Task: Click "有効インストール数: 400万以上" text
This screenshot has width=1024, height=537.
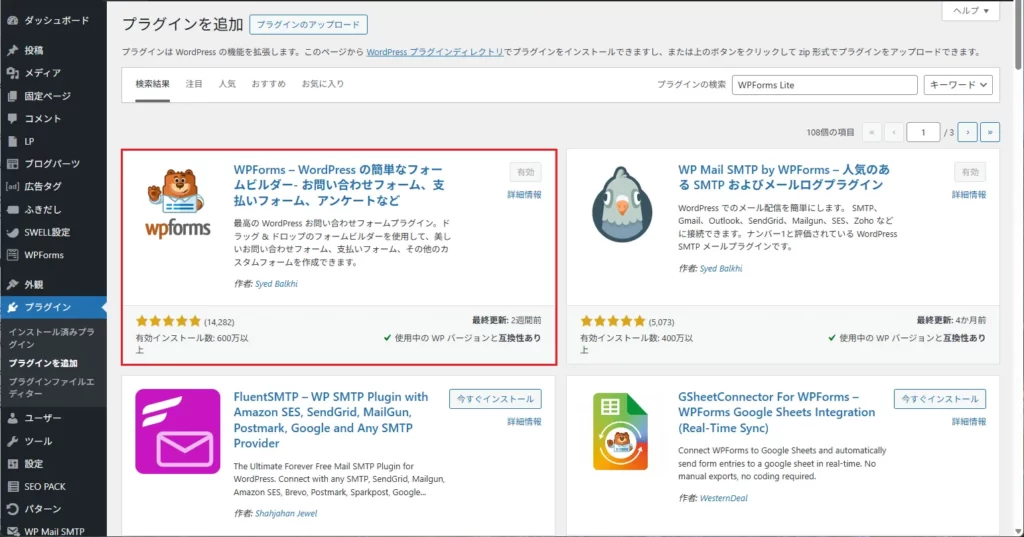Action: pyautogui.click(x=636, y=344)
